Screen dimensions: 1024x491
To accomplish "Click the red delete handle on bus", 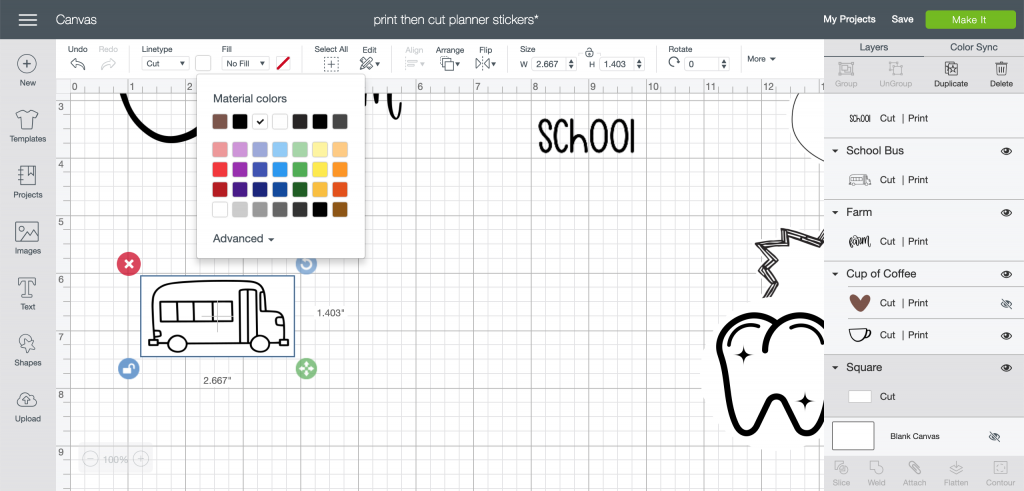I will pyautogui.click(x=129, y=264).
